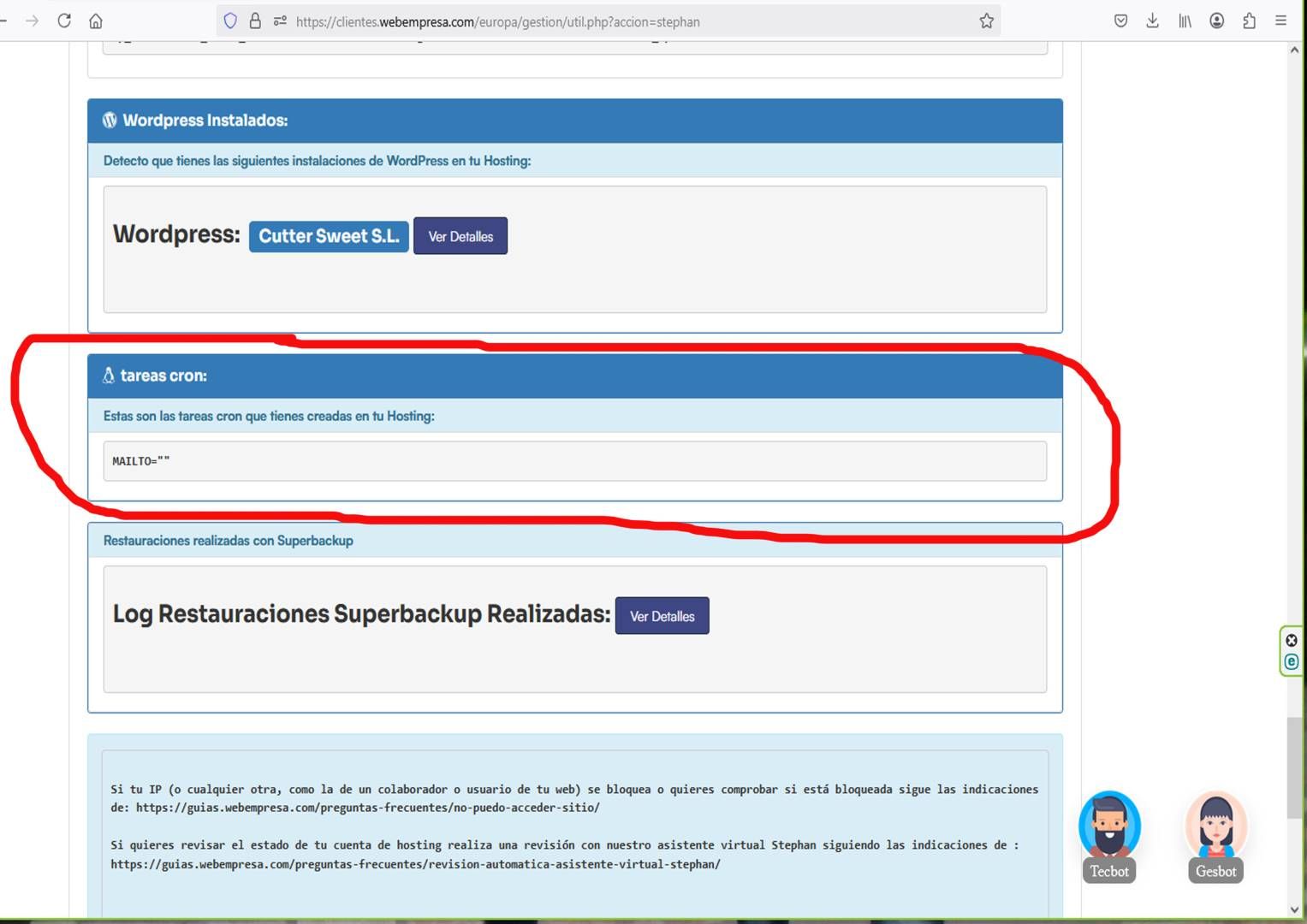Reload the page with the refresh icon

(64, 21)
